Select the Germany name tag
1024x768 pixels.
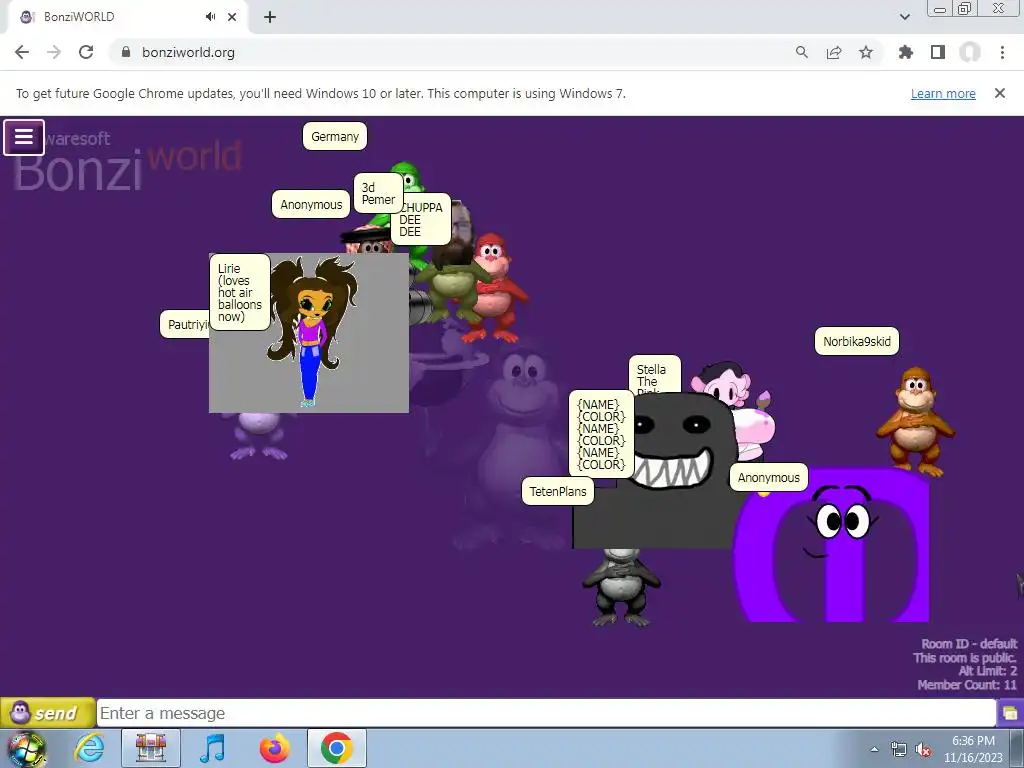[335, 136]
